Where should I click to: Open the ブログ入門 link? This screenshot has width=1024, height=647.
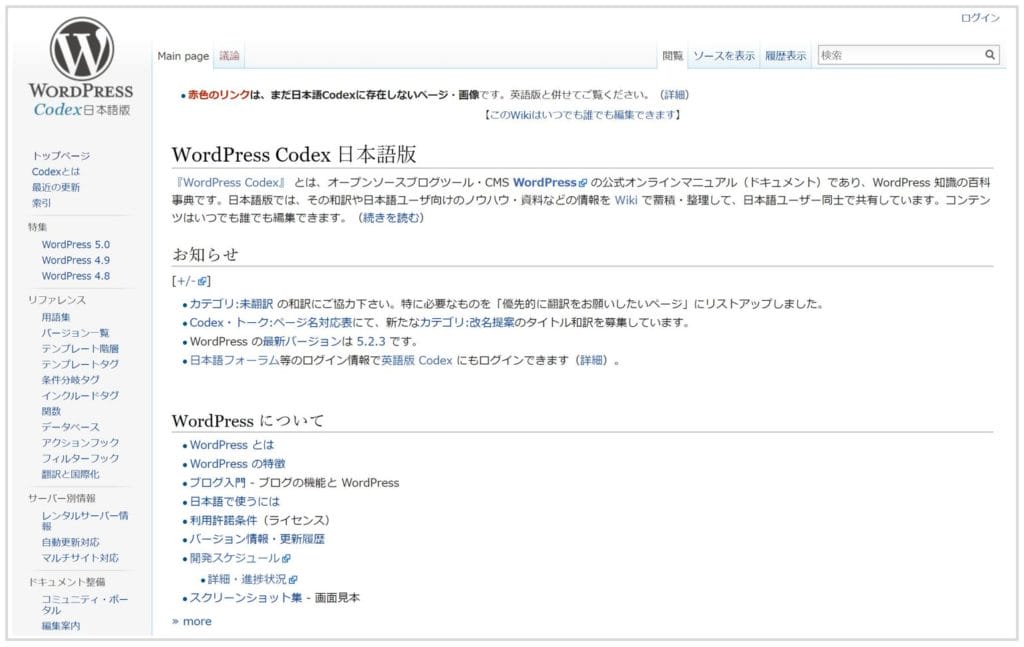pos(217,483)
